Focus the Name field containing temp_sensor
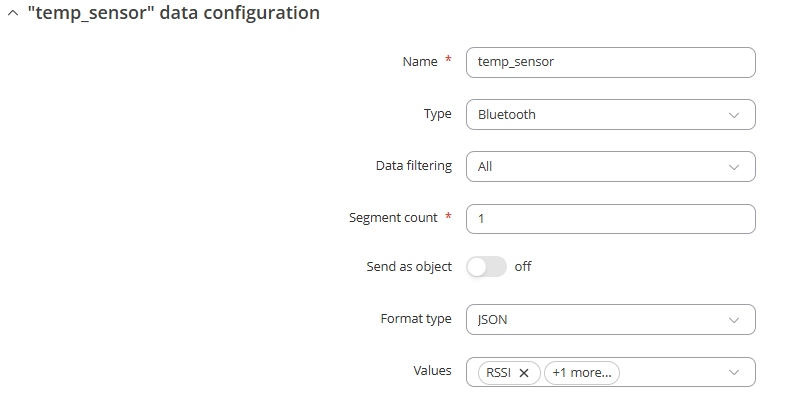 pyautogui.click(x=610, y=63)
